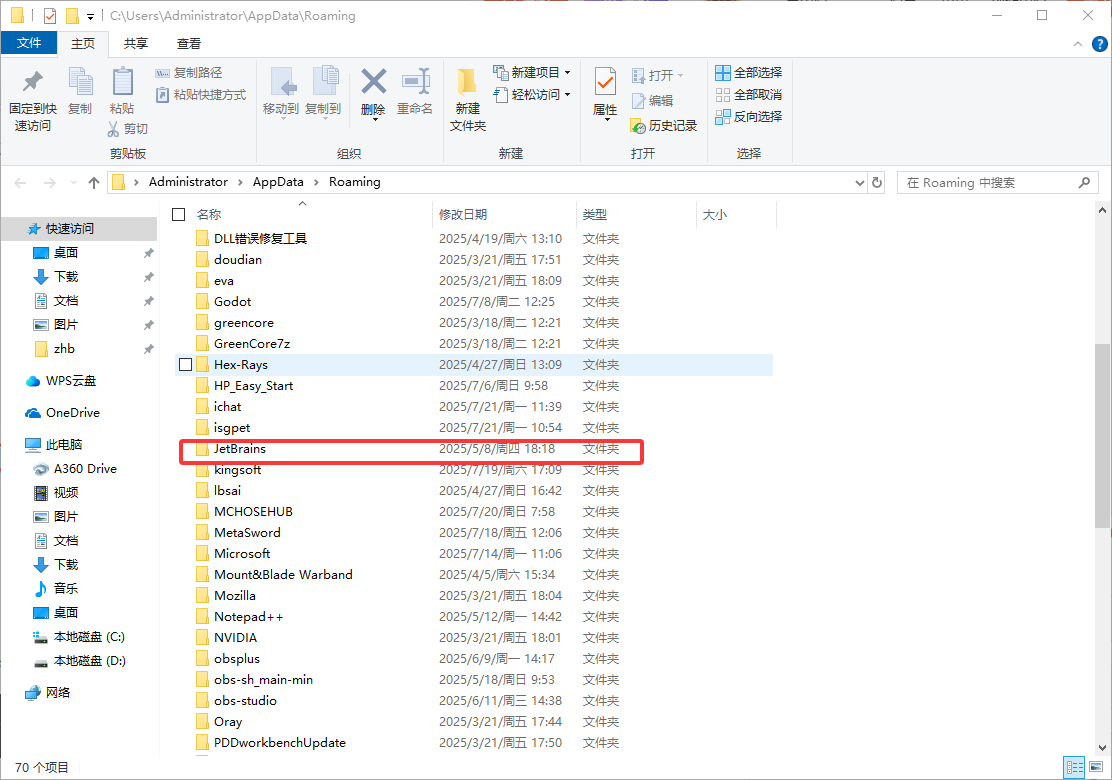1112x780 pixels.
Task: Click the Roaming breadcrumb segment
Action: pos(355,182)
